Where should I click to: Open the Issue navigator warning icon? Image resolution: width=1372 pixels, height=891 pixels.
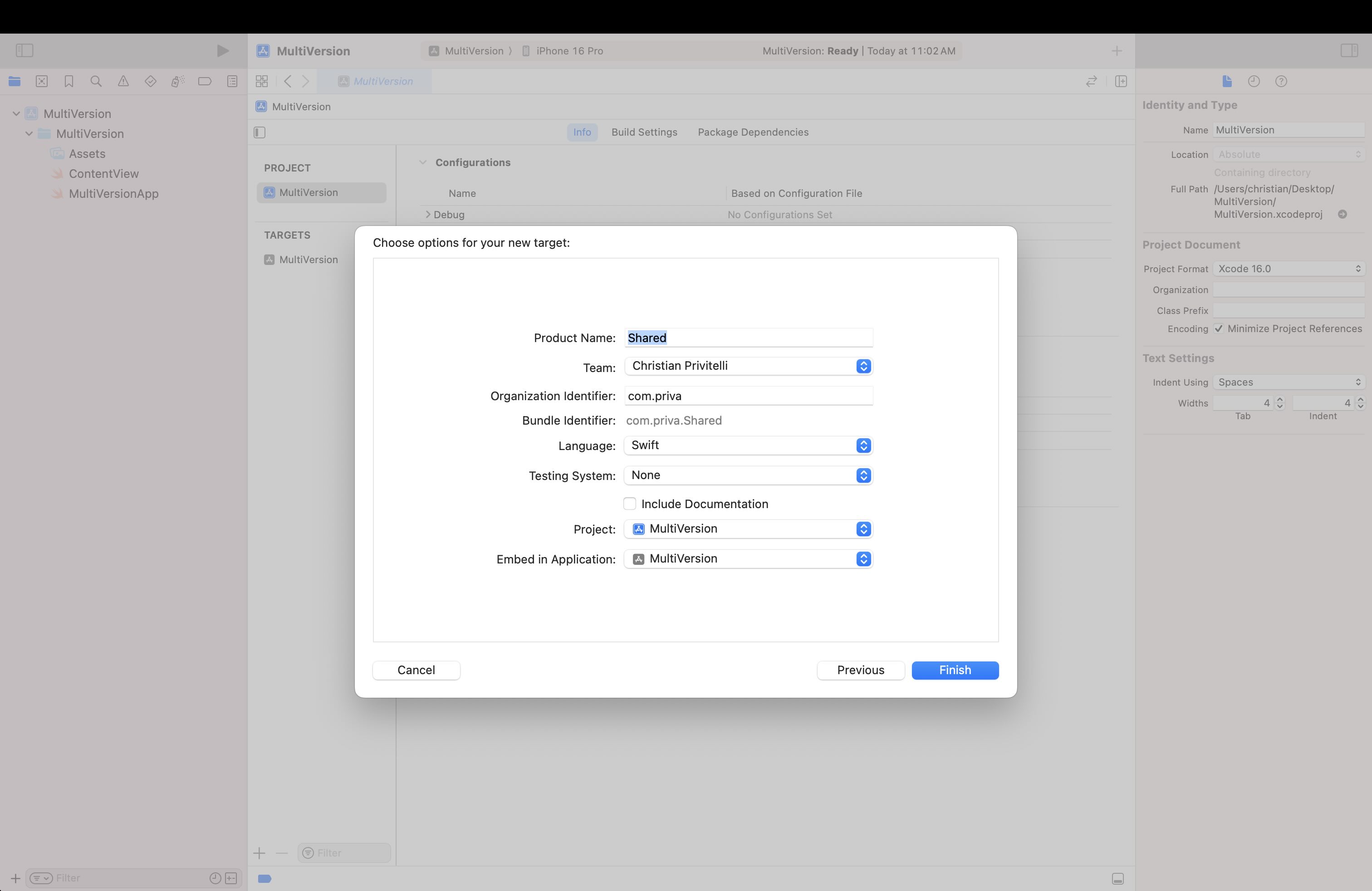123,81
